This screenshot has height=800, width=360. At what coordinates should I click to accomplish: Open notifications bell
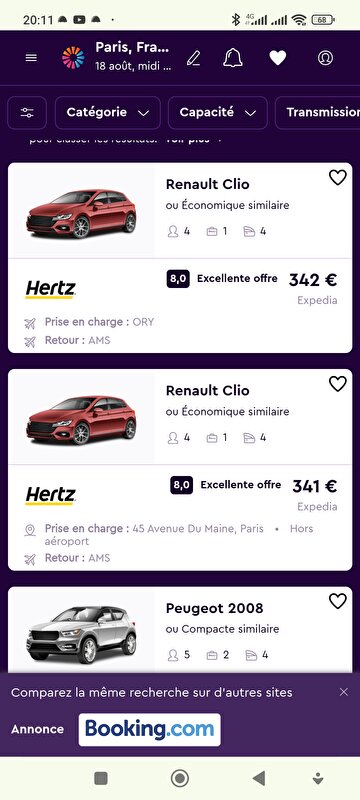click(x=233, y=58)
